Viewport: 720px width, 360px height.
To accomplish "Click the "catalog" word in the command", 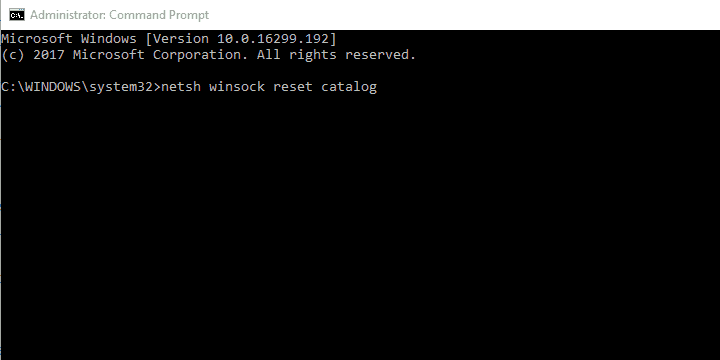I will [x=349, y=87].
